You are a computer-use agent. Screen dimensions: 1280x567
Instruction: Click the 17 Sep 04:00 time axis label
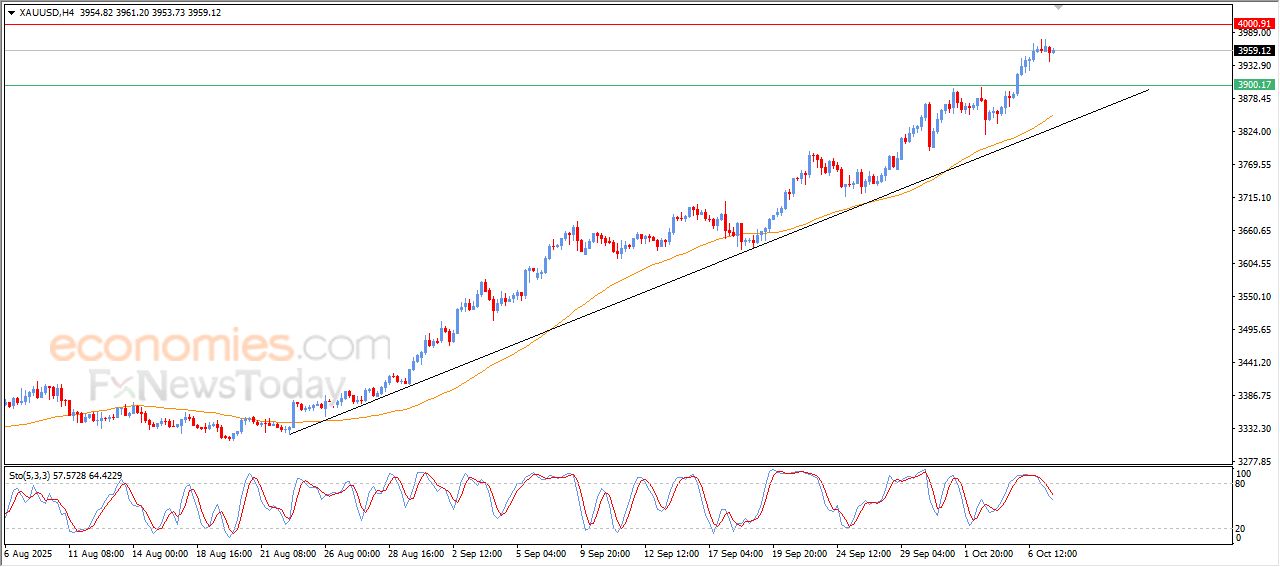point(735,553)
